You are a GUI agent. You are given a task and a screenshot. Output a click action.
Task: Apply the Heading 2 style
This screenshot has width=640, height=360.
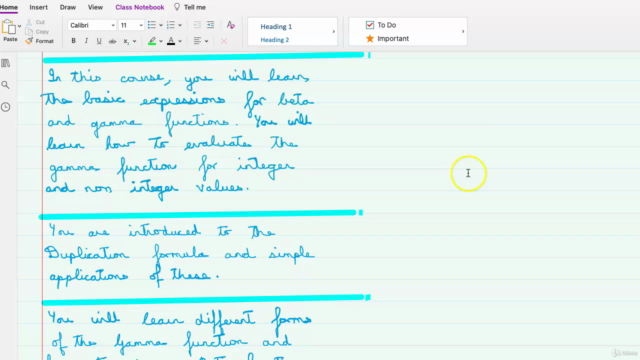275,40
